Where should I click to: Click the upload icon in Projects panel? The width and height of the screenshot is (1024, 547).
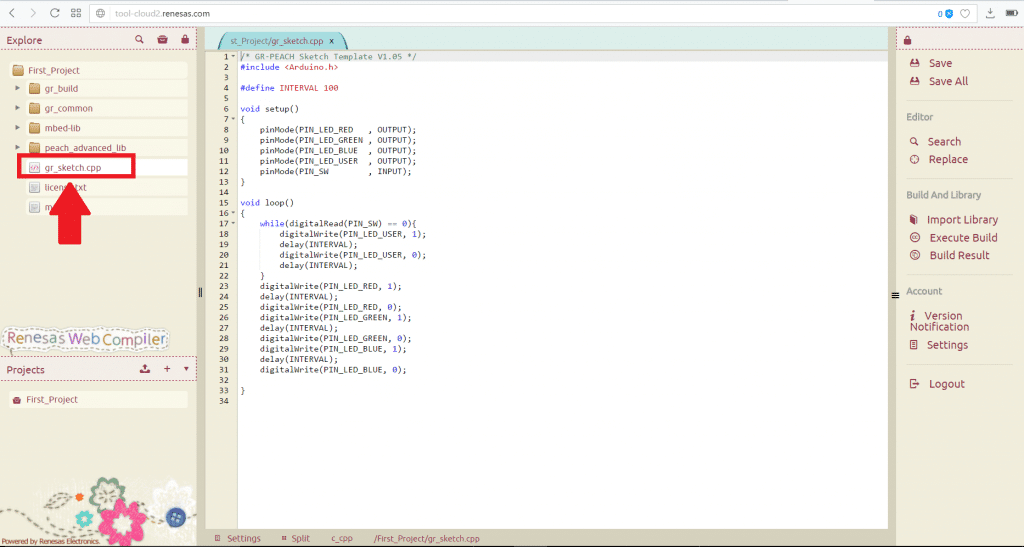point(145,369)
